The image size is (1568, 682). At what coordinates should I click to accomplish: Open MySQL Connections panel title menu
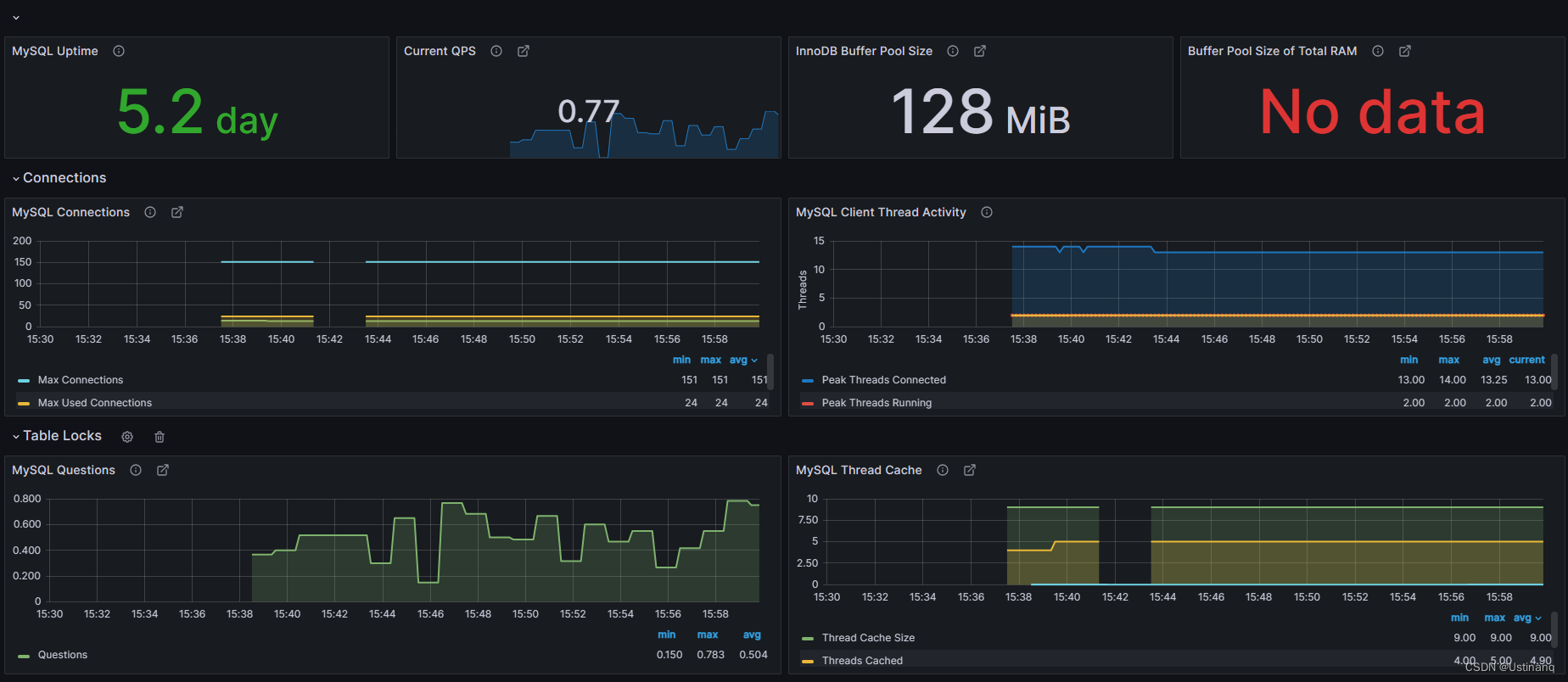coord(70,212)
